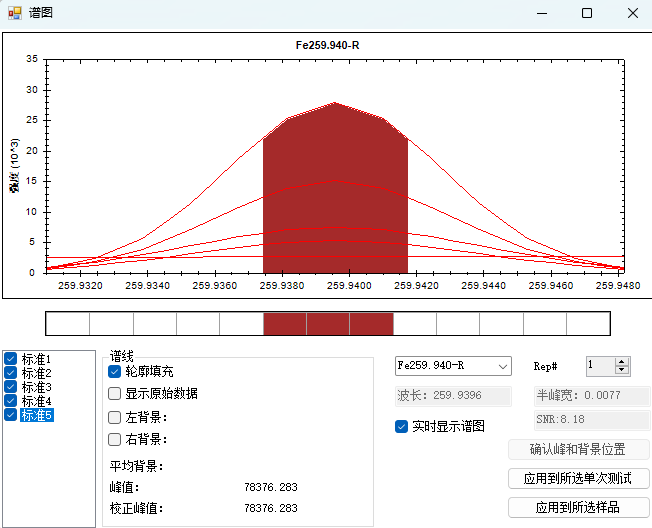
Task: Click the app icon in title bar
Action: pyautogui.click(x=15, y=13)
